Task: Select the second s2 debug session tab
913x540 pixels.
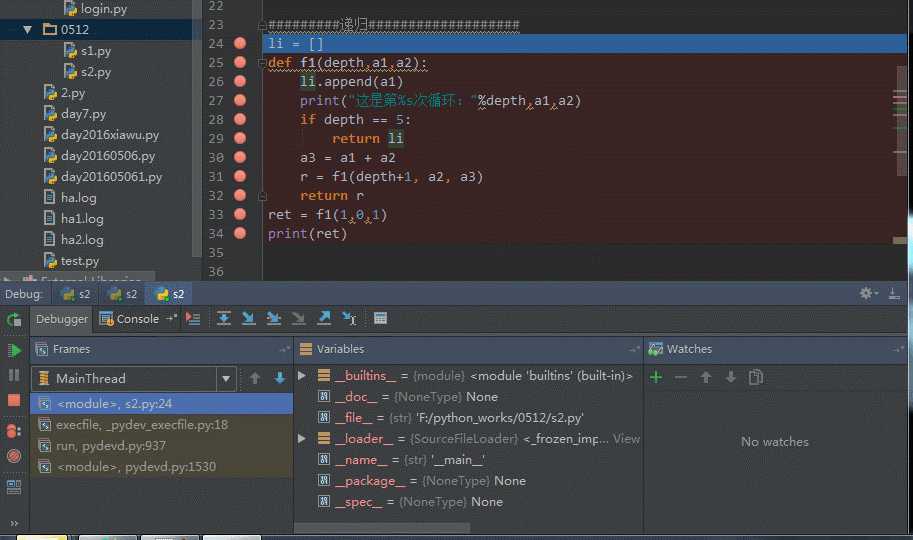Action: 123,294
